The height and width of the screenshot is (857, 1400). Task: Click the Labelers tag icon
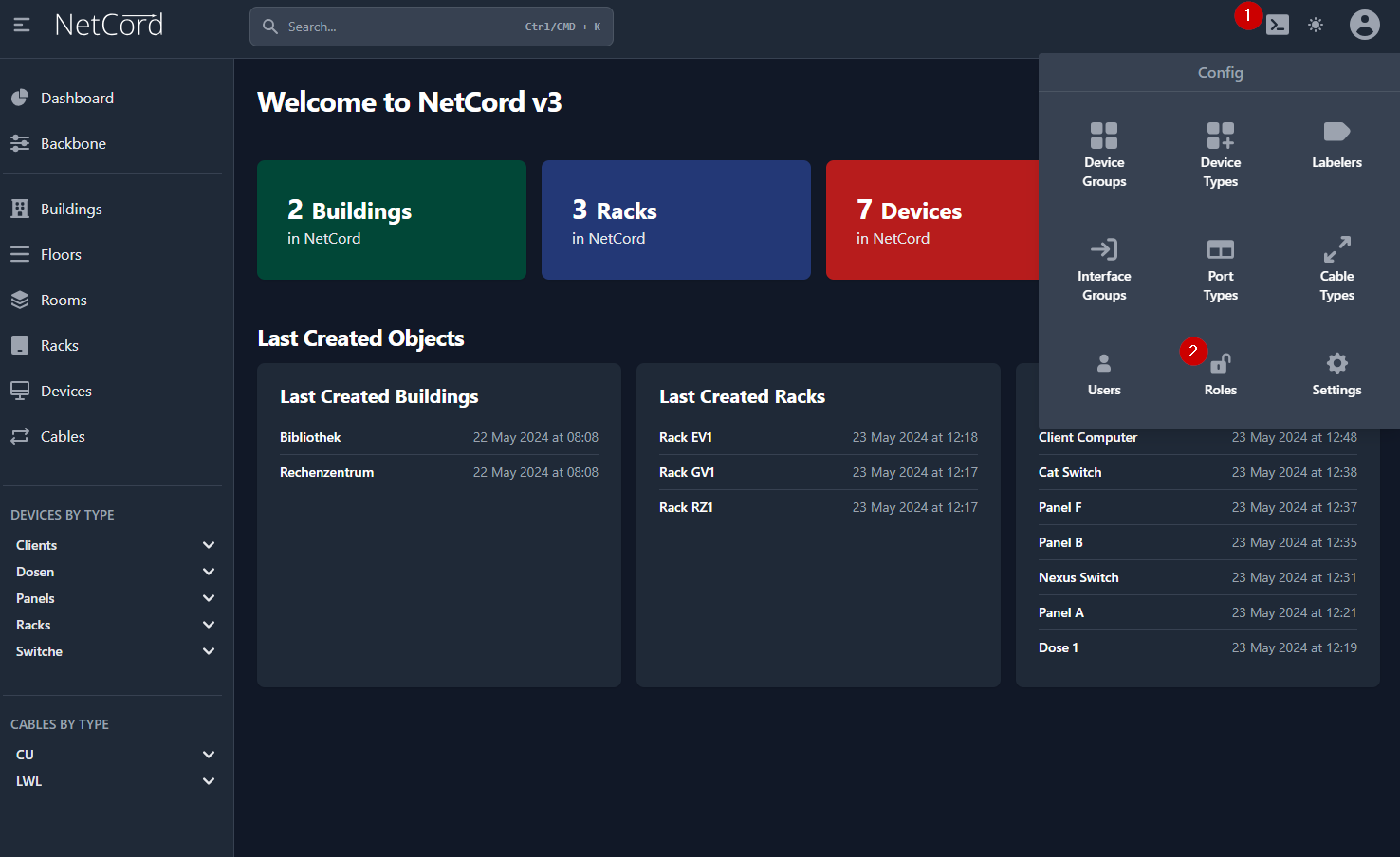click(x=1336, y=133)
